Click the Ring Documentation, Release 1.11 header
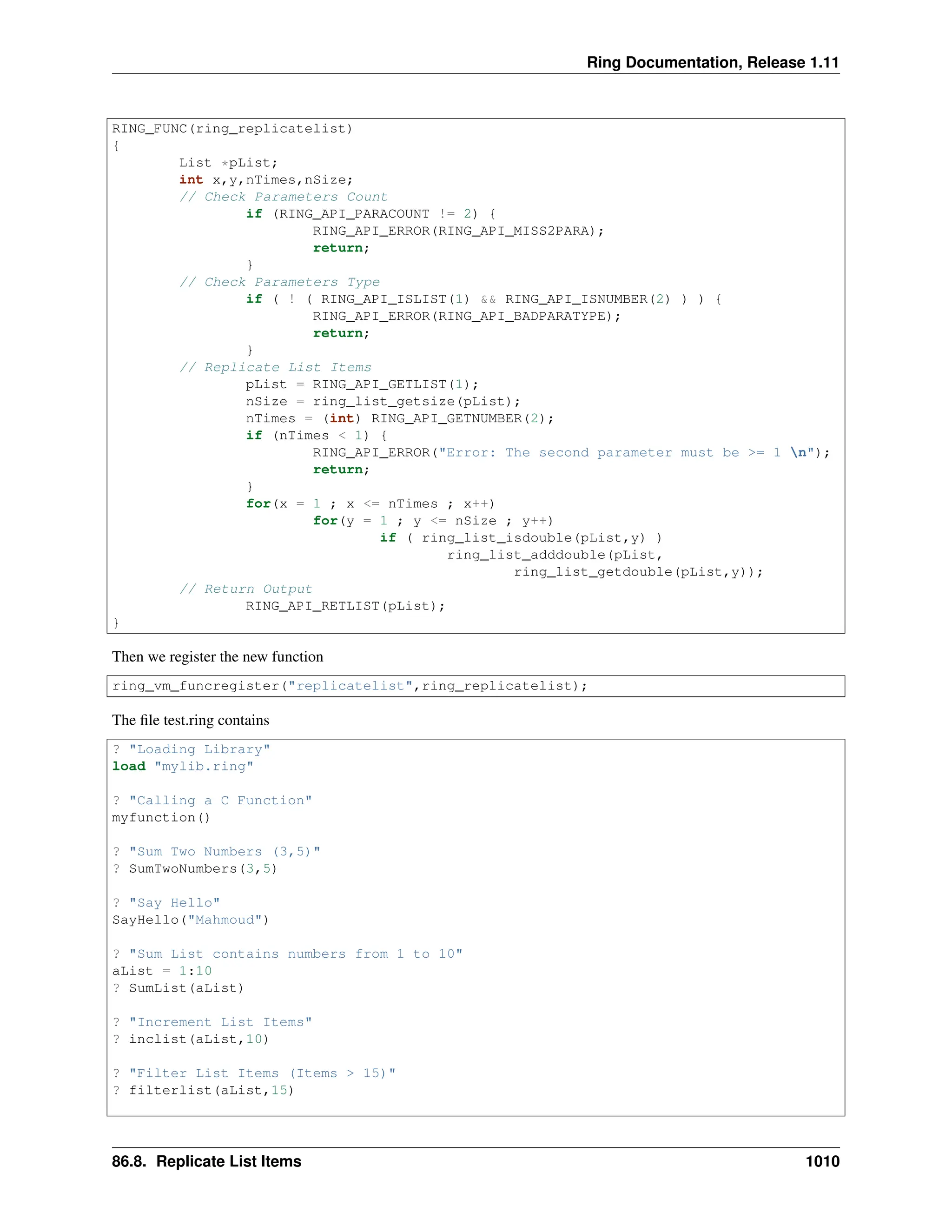The height and width of the screenshot is (1232, 952). [x=712, y=62]
